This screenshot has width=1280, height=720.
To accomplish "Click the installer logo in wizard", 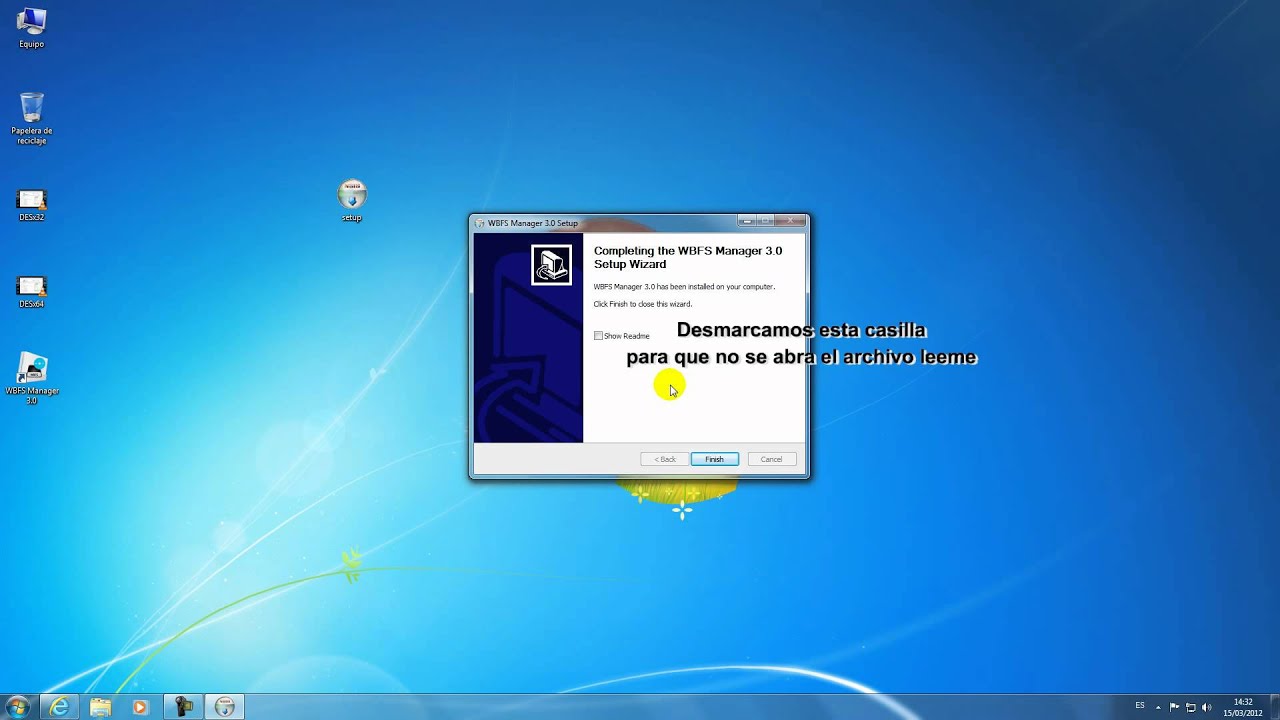I will coord(551,265).
